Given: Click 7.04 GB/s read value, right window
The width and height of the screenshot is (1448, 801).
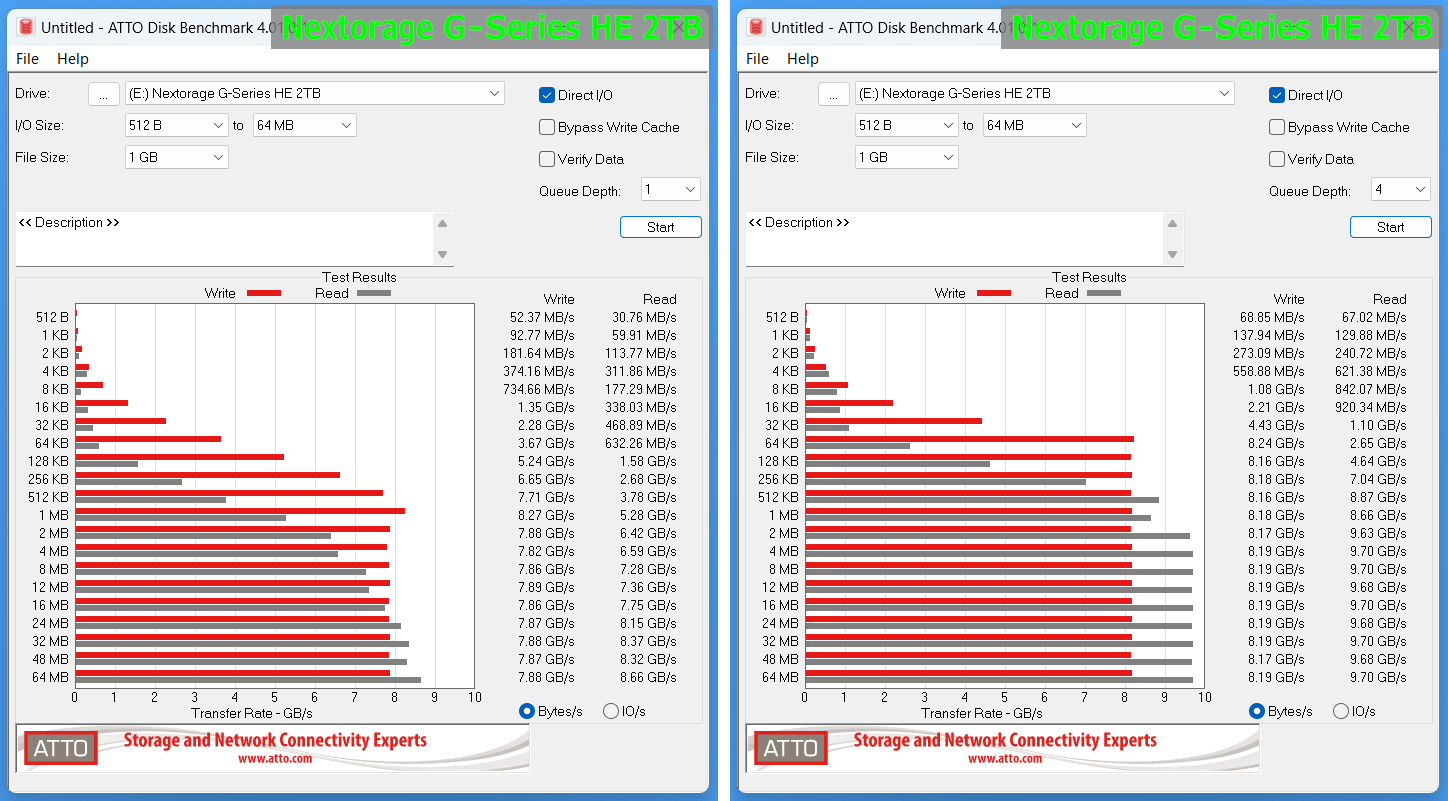Looking at the screenshot, I should pos(1378,479).
